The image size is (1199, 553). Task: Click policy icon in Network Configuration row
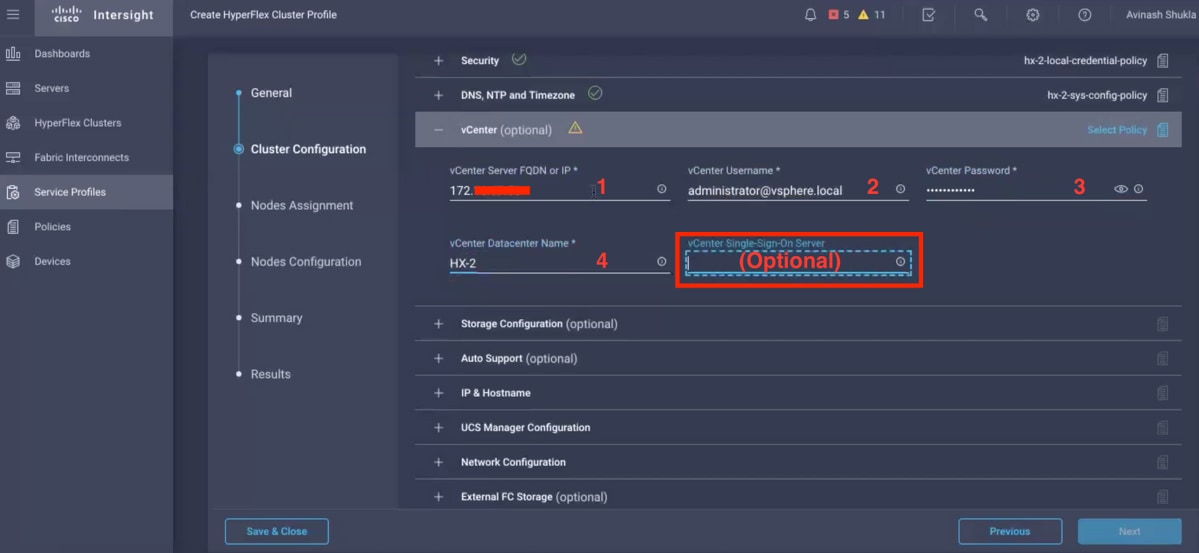click(x=1162, y=462)
